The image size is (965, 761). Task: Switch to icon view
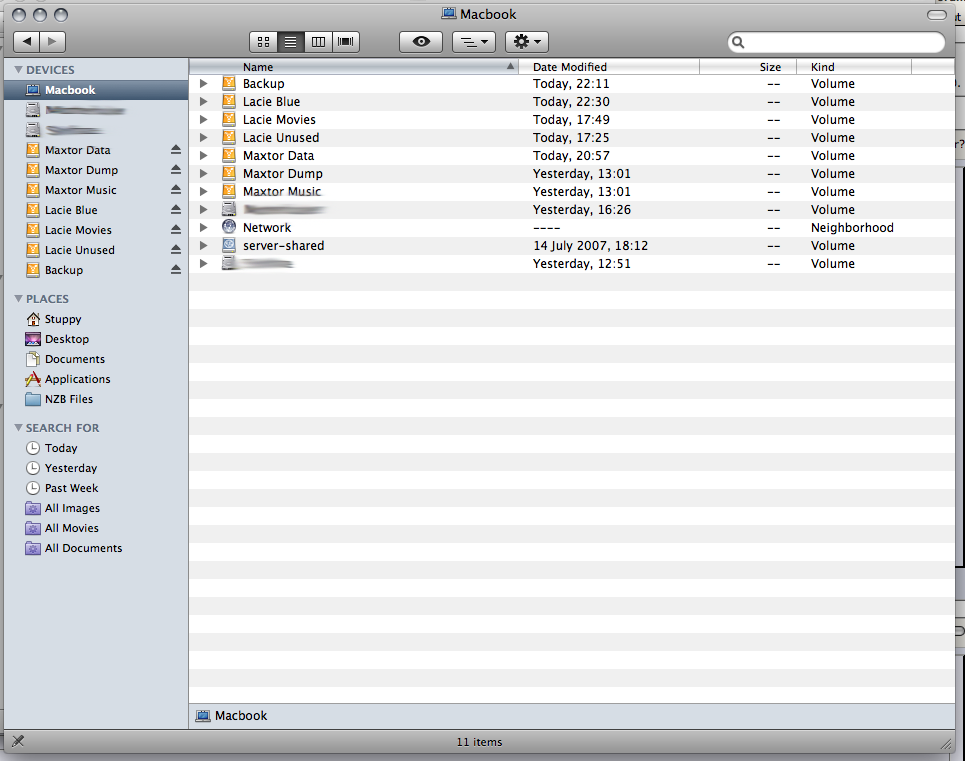(x=263, y=41)
